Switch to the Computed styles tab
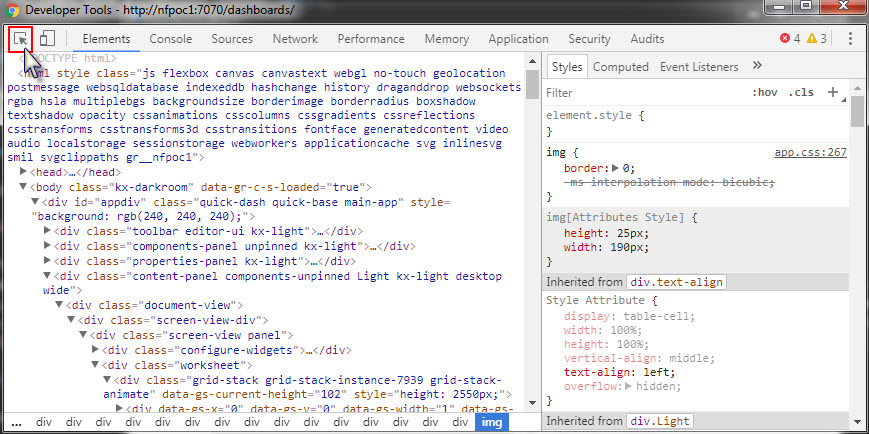Viewport: 869px width, 434px height. click(x=620, y=67)
